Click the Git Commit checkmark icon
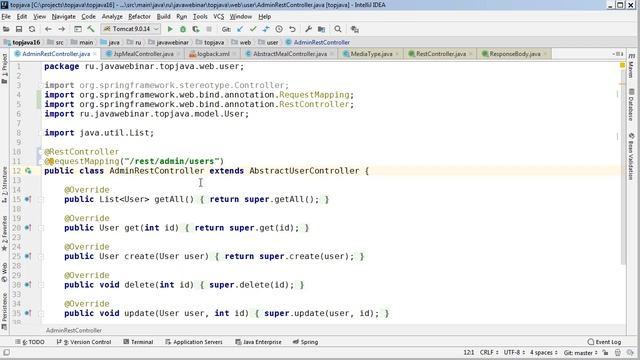 click(x=253, y=29)
